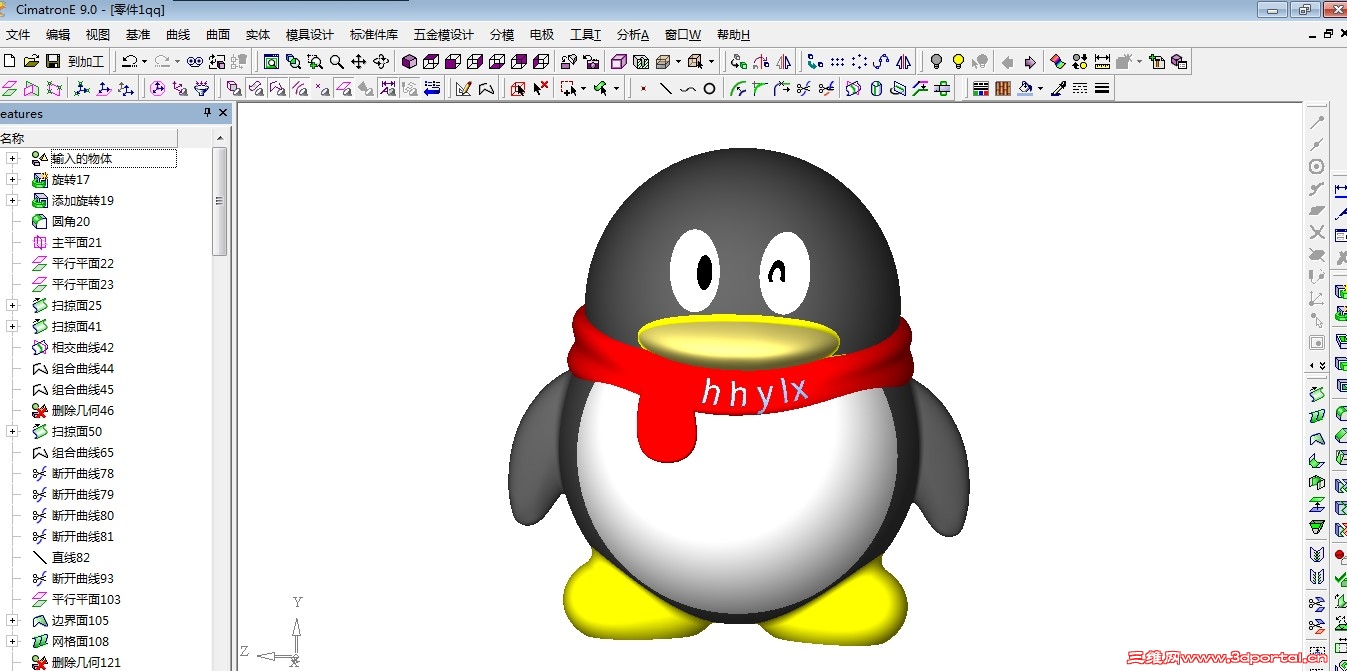Open the 模具设计 menu
The image size is (1347, 671).
pos(310,35)
